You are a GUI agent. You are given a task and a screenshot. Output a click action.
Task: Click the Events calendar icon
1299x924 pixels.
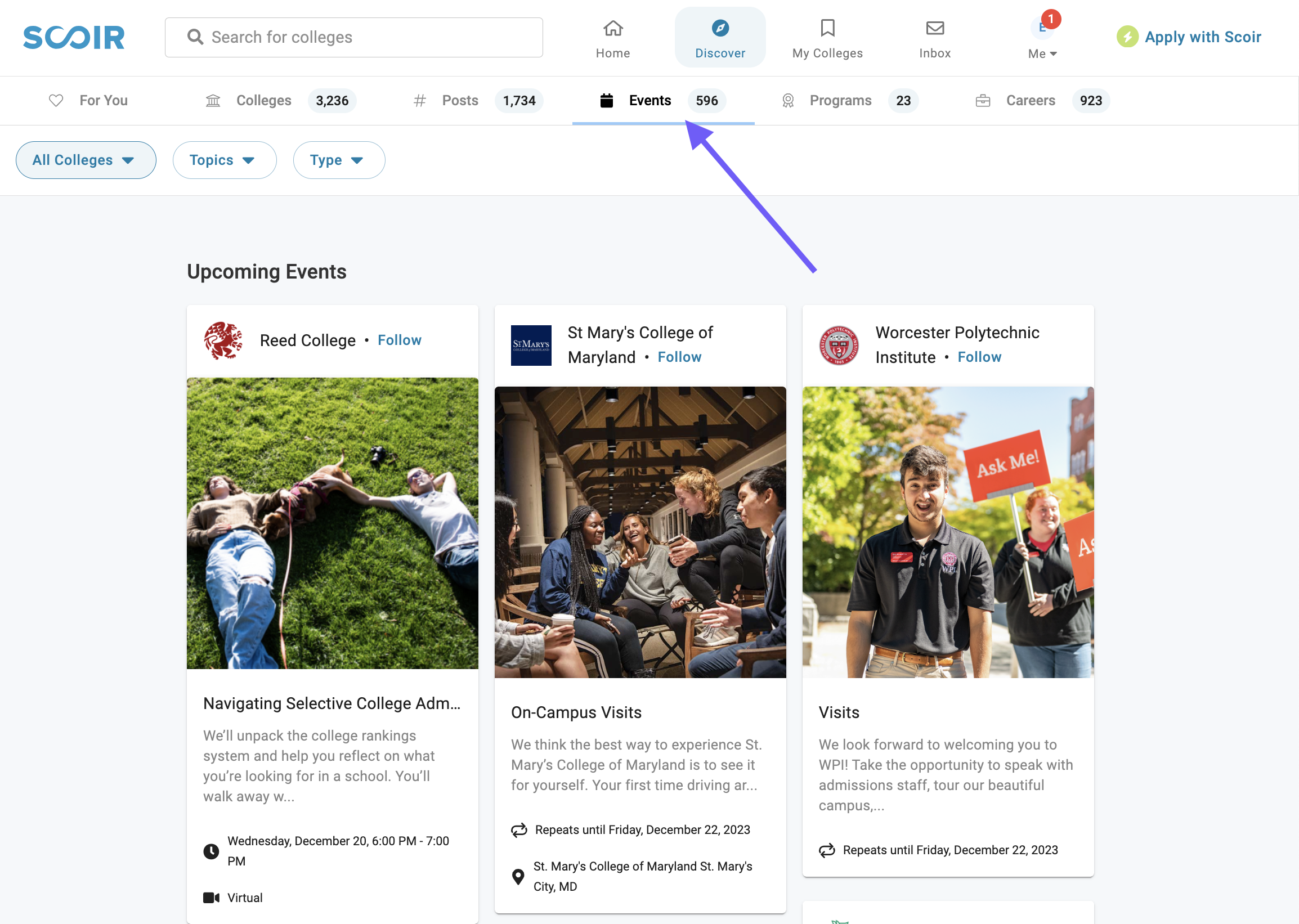coord(607,101)
